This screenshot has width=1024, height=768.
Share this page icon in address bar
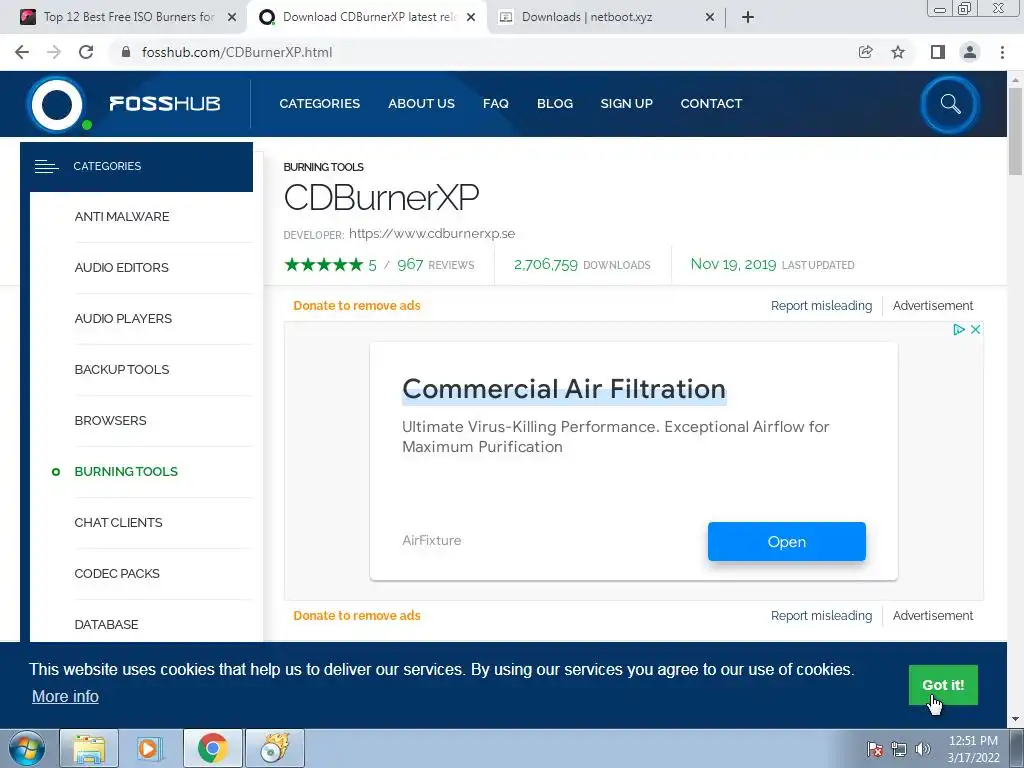pyautogui.click(x=865, y=52)
